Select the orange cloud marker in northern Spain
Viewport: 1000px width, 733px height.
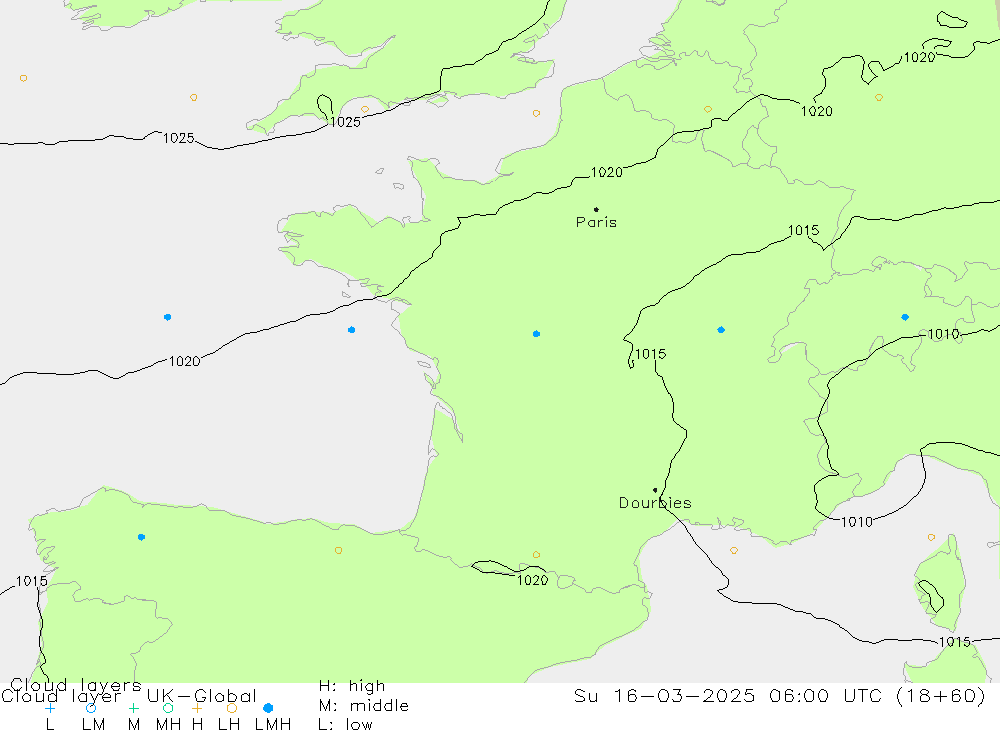339,551
